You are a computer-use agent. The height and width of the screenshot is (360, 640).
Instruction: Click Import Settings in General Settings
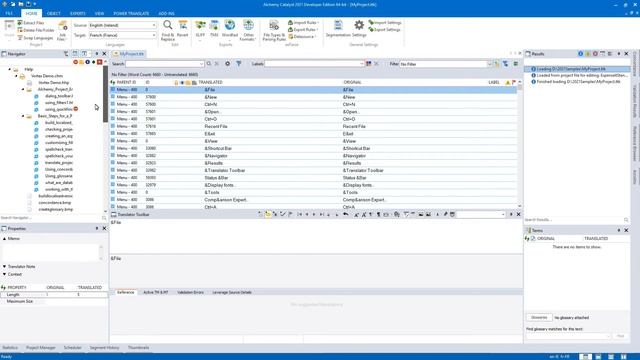pos(385,22)
